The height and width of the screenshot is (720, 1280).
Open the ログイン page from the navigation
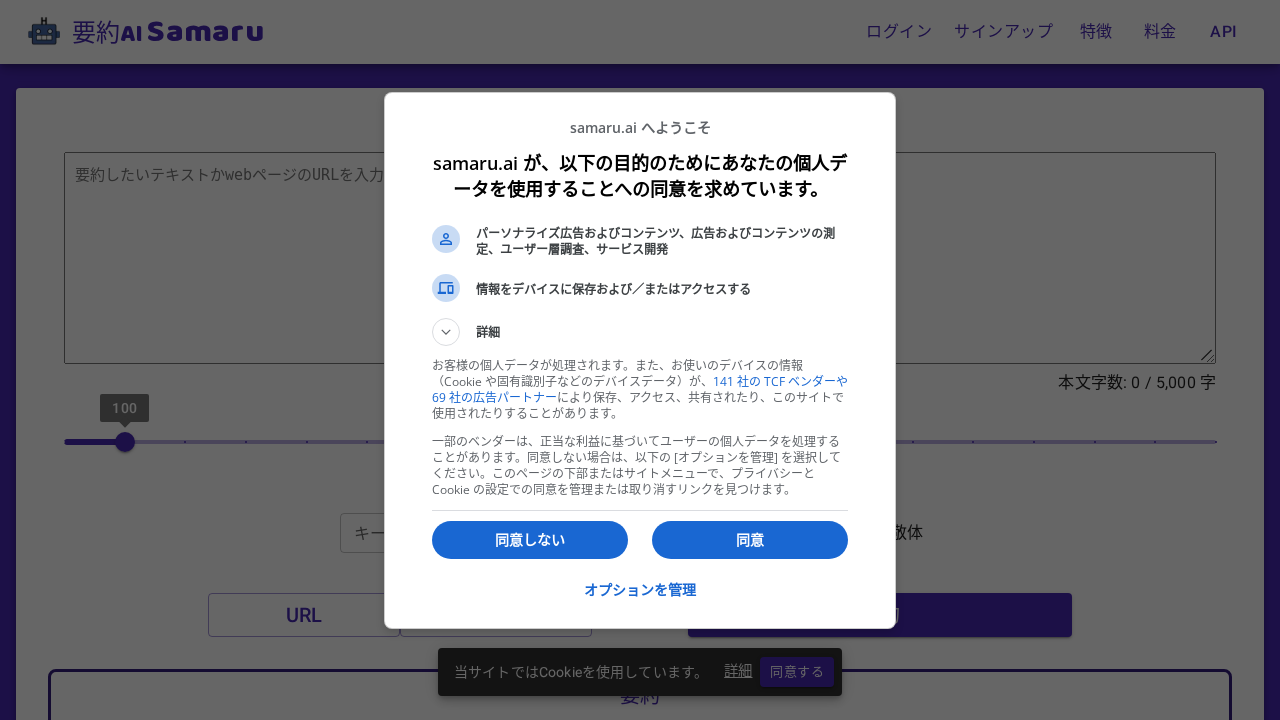897,31
